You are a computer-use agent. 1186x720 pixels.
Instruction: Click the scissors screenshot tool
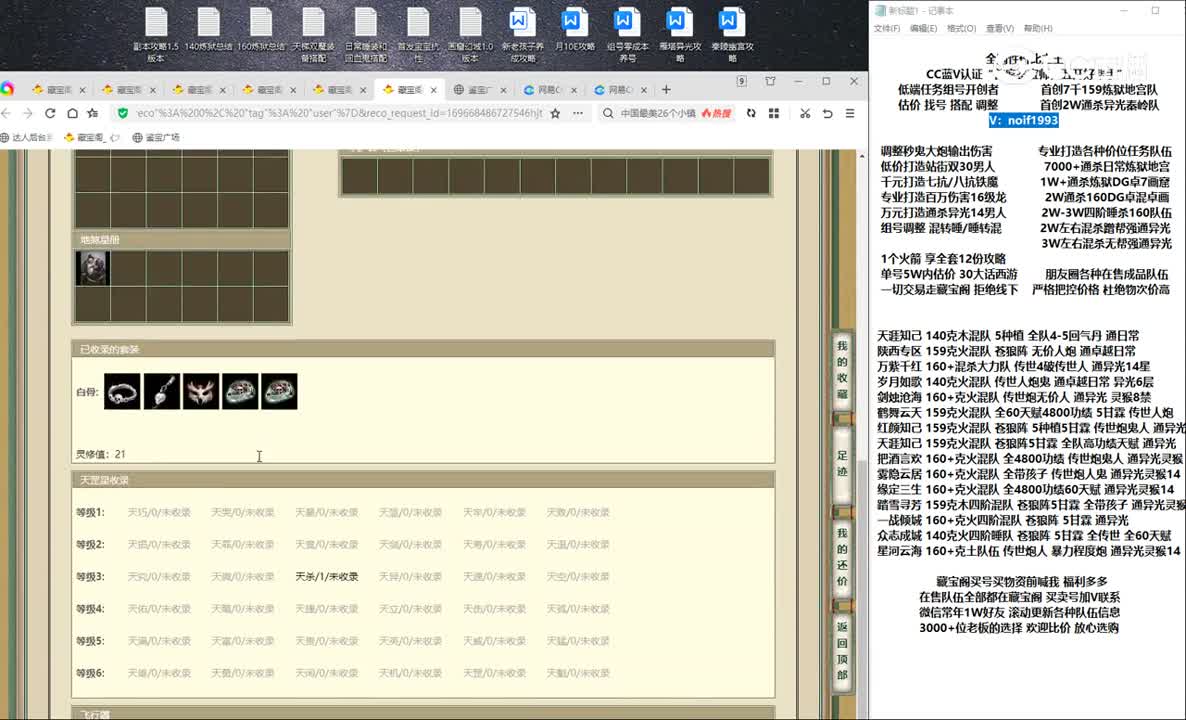pos(805,113)
